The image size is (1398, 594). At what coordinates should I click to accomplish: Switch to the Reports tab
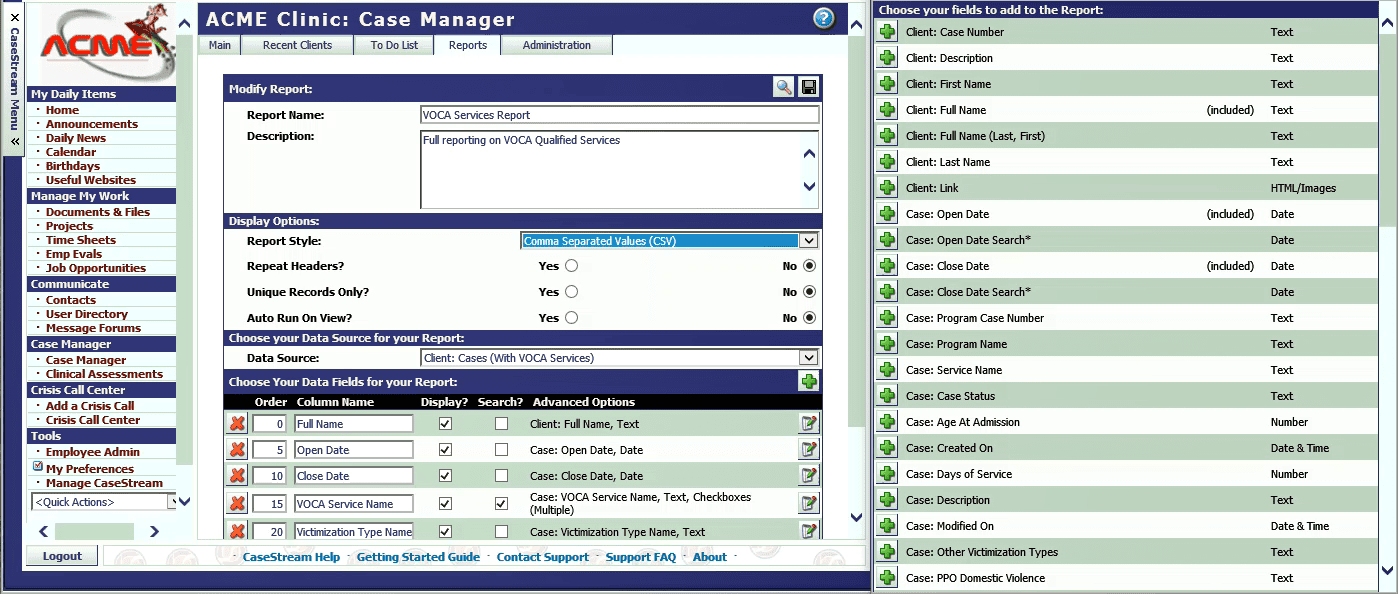[468, 45]
